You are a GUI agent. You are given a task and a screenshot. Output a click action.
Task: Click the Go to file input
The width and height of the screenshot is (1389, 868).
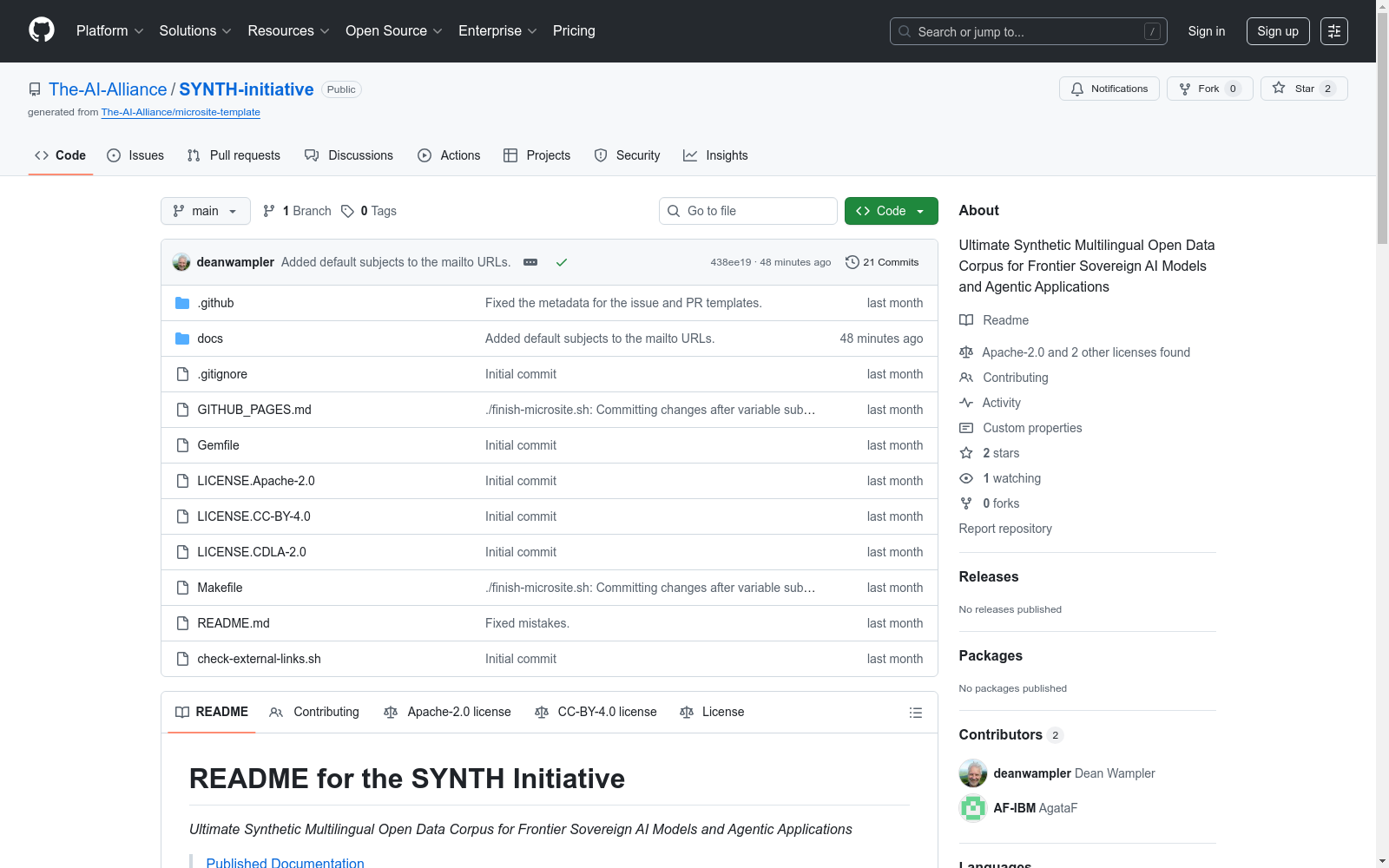pos(748,211)
